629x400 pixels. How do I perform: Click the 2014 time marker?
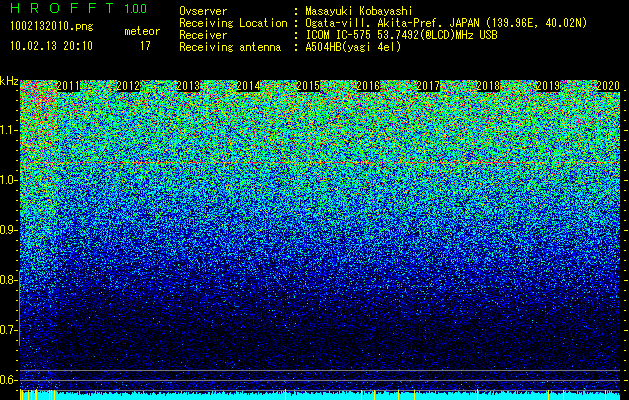[x=248, y=86]
